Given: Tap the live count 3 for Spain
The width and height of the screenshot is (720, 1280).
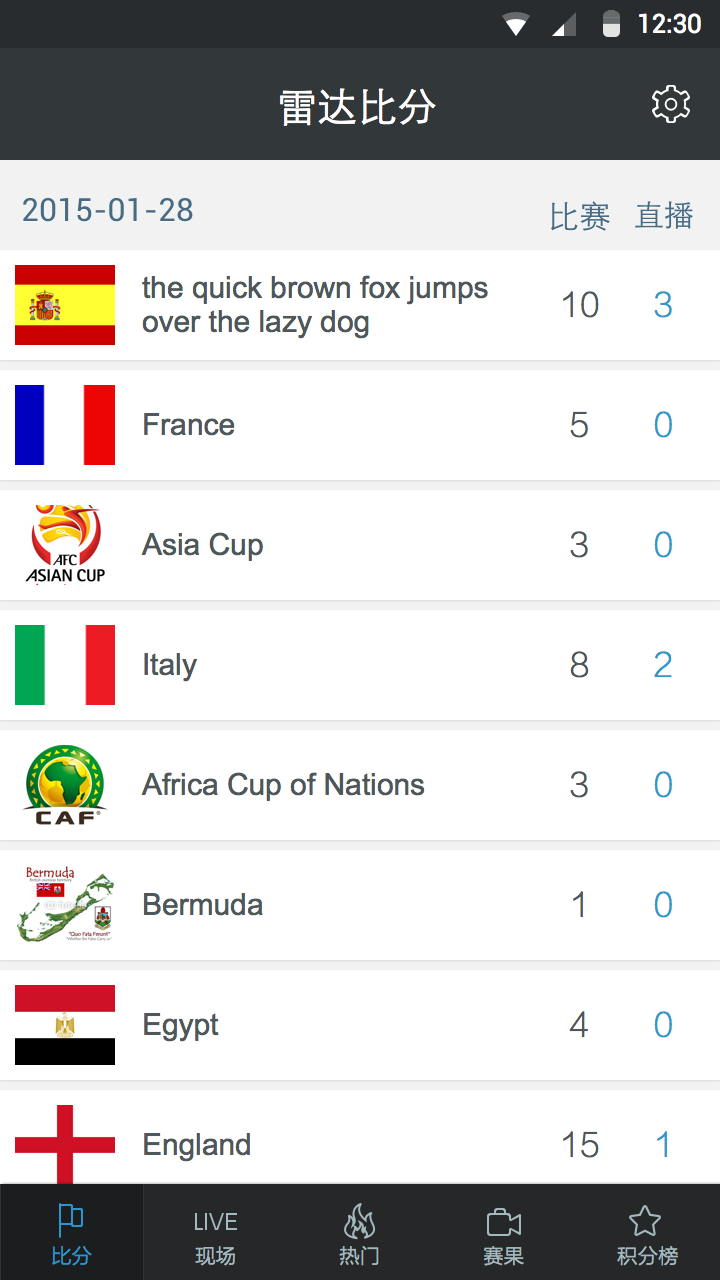Looking at the screenshot, I should coord(663,305).
